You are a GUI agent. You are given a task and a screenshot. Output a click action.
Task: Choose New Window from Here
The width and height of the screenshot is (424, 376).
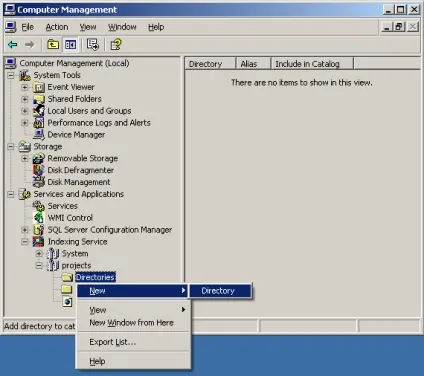point(133,323)
